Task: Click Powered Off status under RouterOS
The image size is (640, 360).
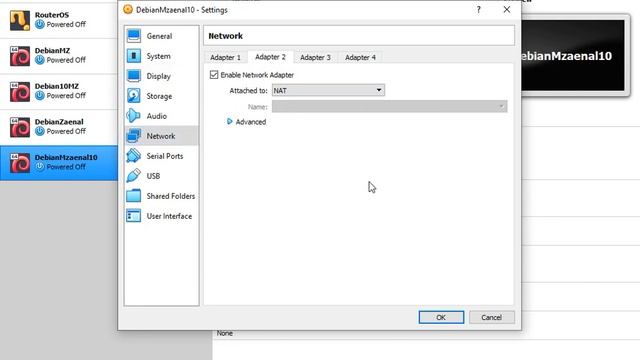Action: click(x=66, y=24)
